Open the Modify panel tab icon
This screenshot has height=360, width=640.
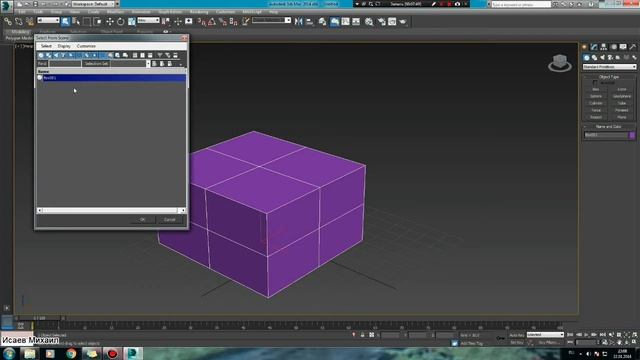coord(594,47)
